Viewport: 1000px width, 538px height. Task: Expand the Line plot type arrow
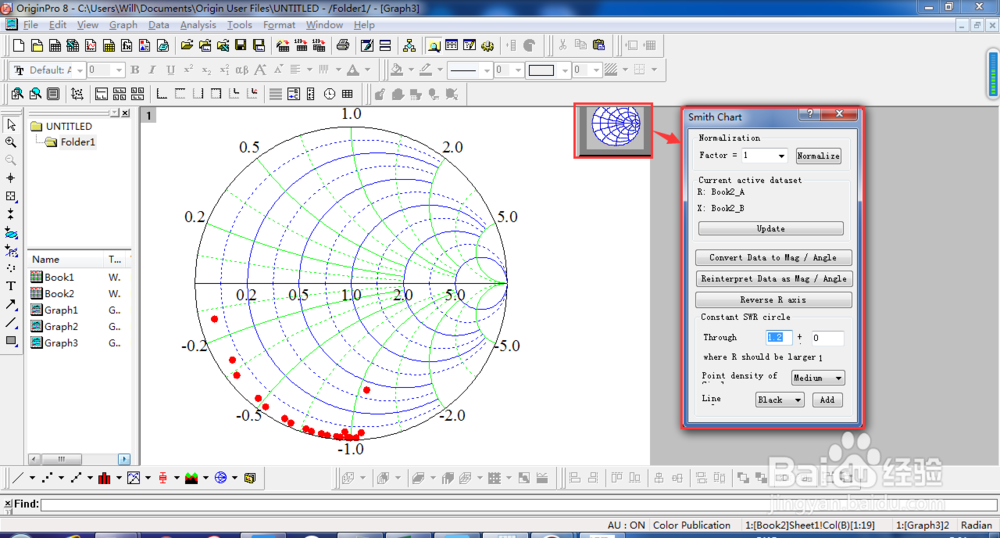click(x=32, y=477)
